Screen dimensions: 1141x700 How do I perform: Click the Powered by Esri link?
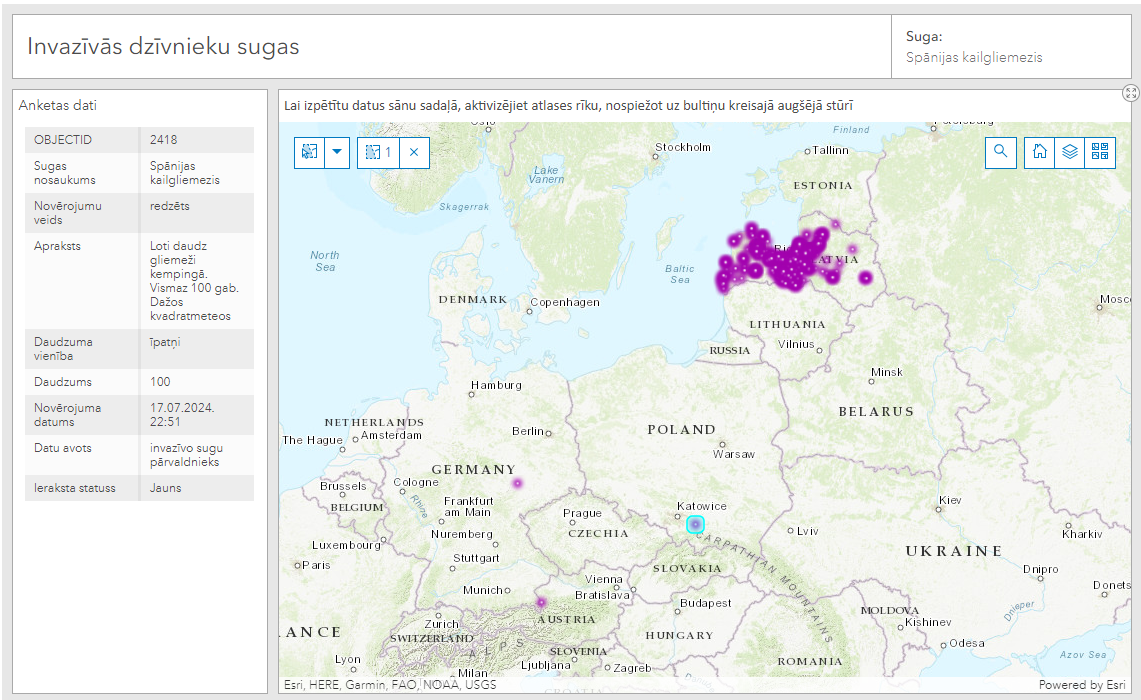[x=1081, y=685]
